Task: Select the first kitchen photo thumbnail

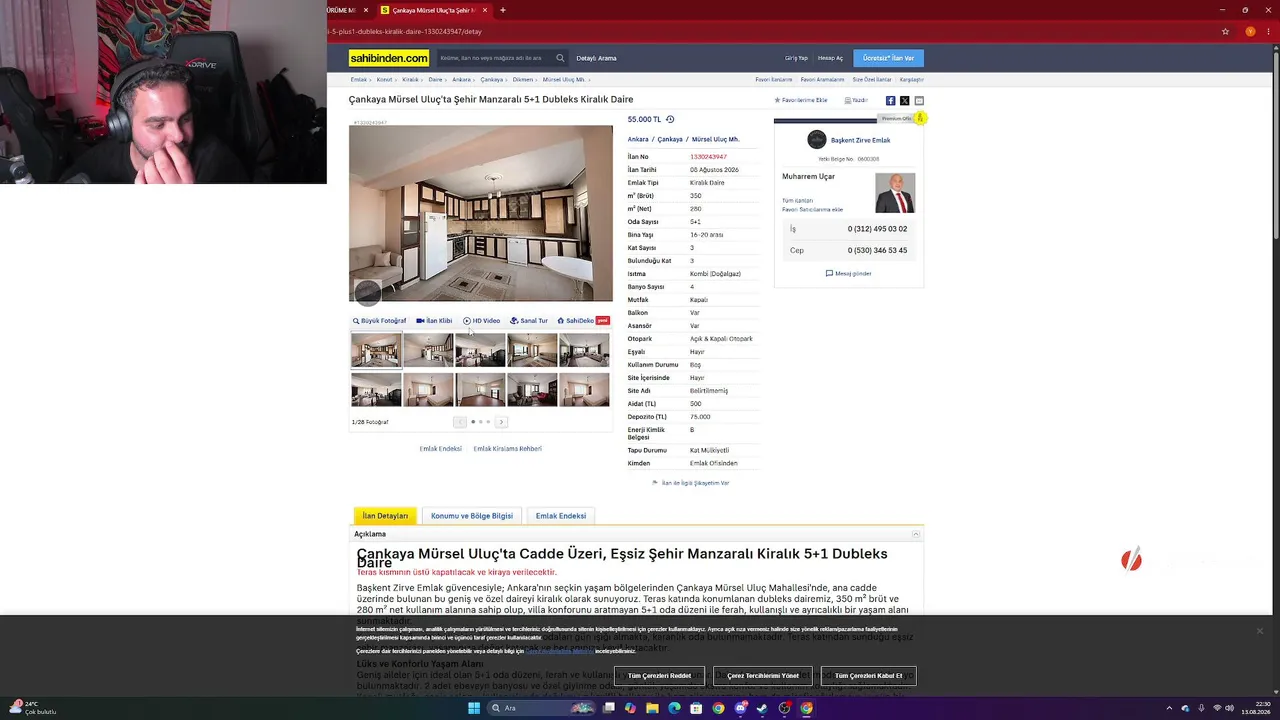Action: (x=376, y=351)
